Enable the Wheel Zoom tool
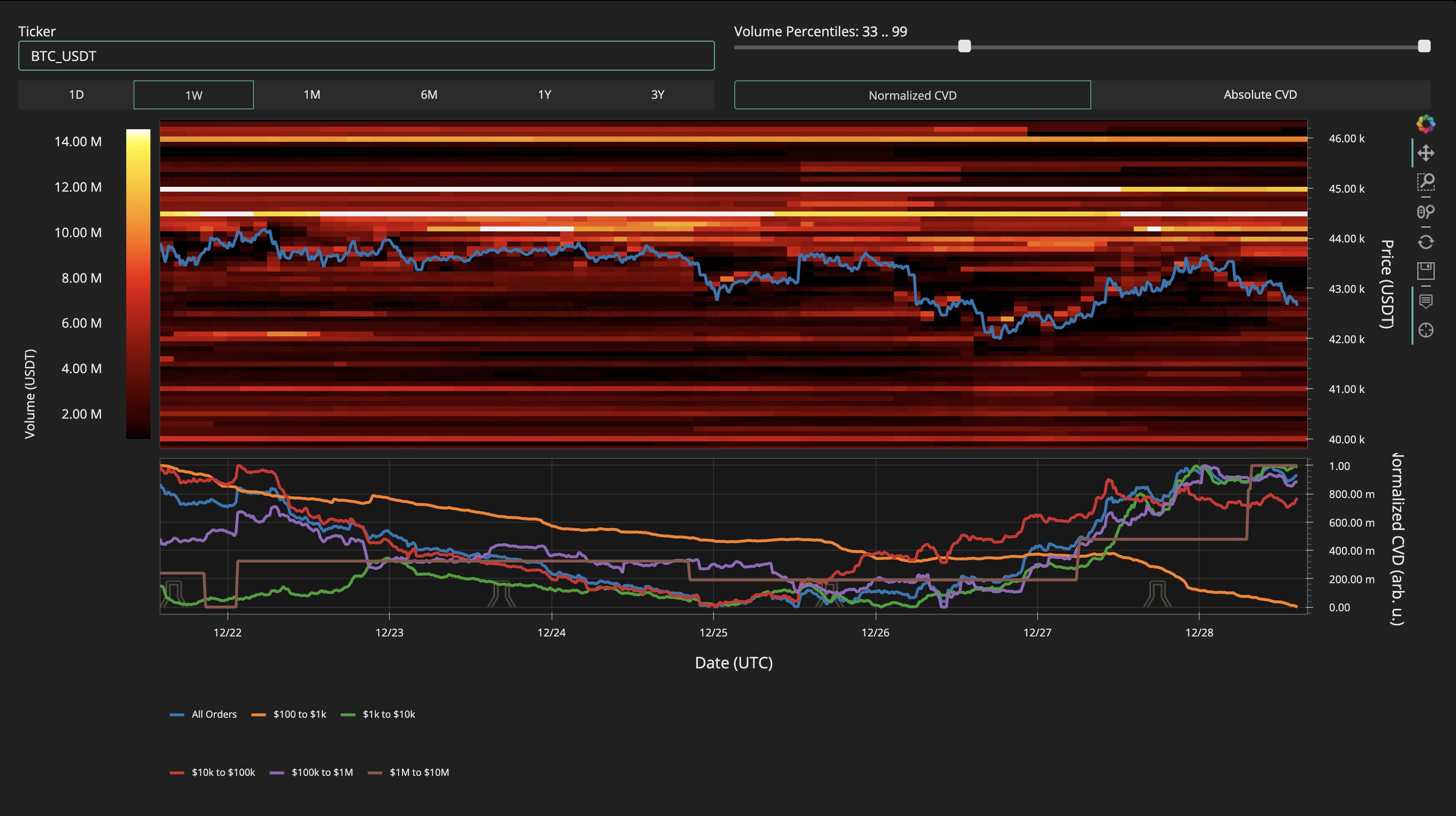The image size is (1456, 816). 1426,212
